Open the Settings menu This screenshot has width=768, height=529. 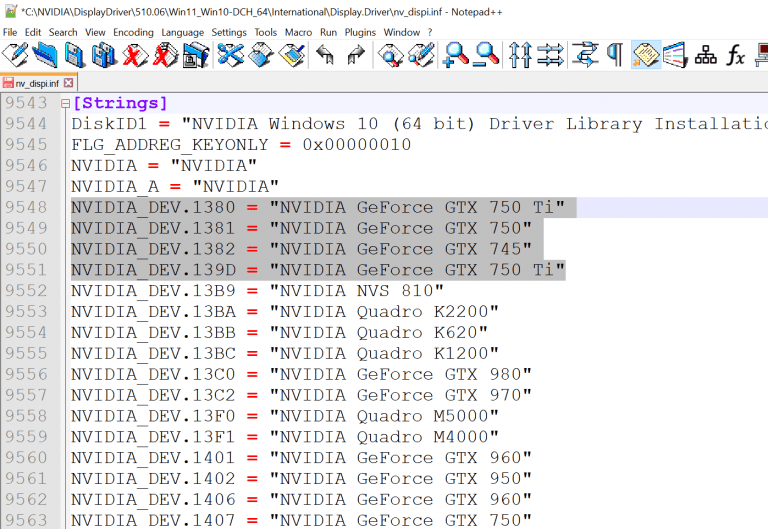[x=229, y=32]
